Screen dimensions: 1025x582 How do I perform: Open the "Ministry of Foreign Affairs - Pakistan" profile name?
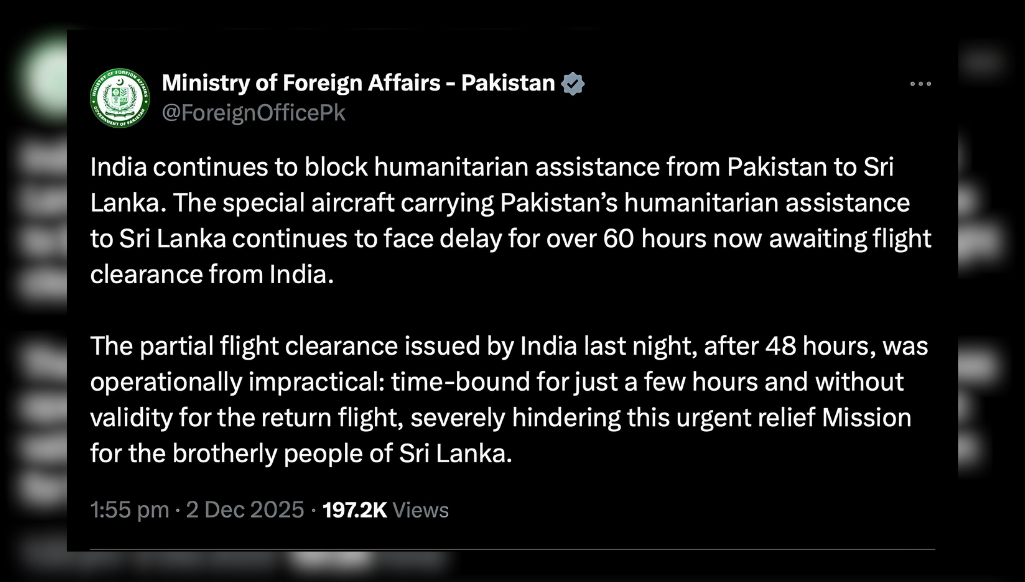(357, 84)
